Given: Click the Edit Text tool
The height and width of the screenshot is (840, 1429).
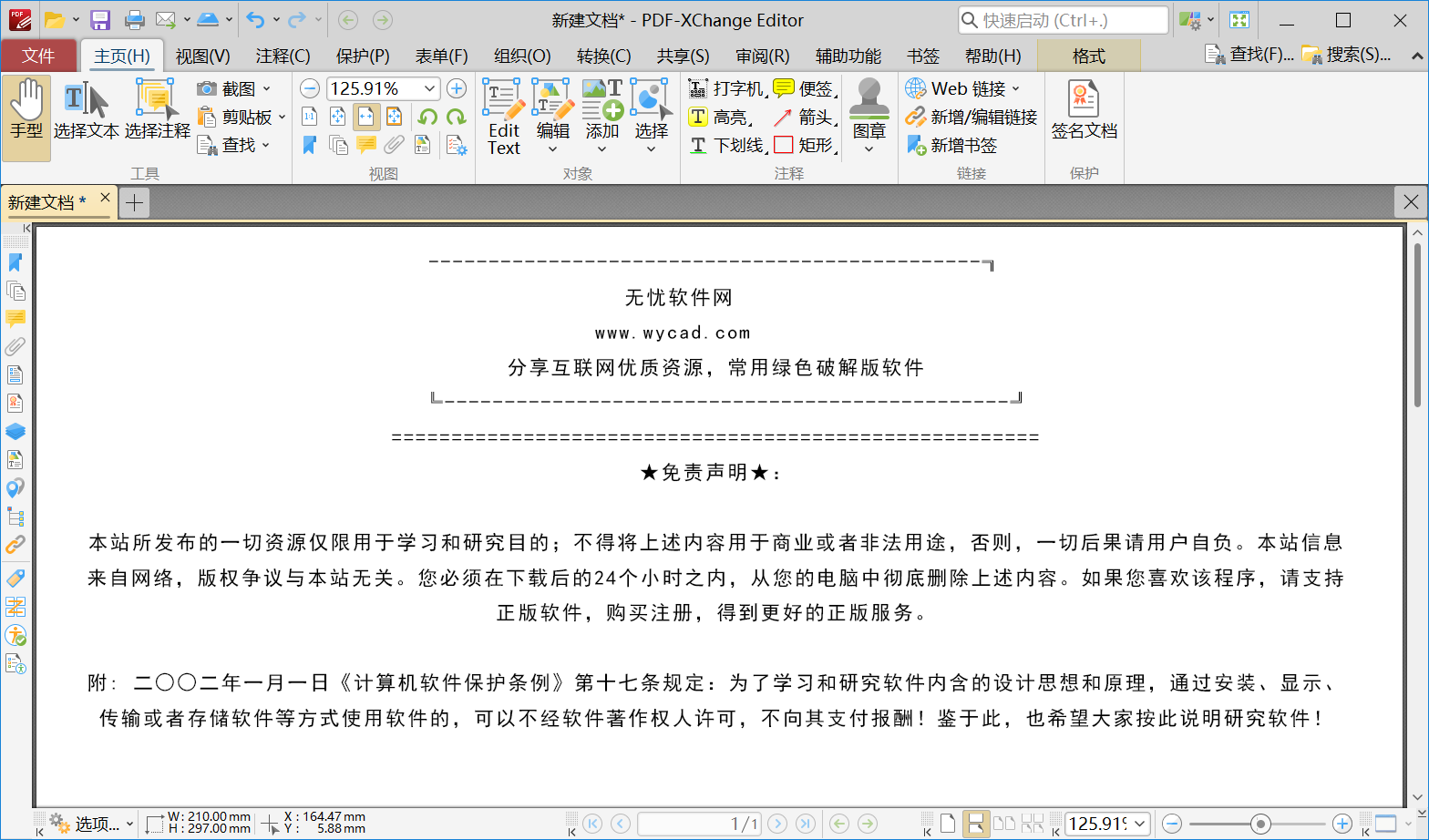Looking at the screenshot, I should (504, 118).
